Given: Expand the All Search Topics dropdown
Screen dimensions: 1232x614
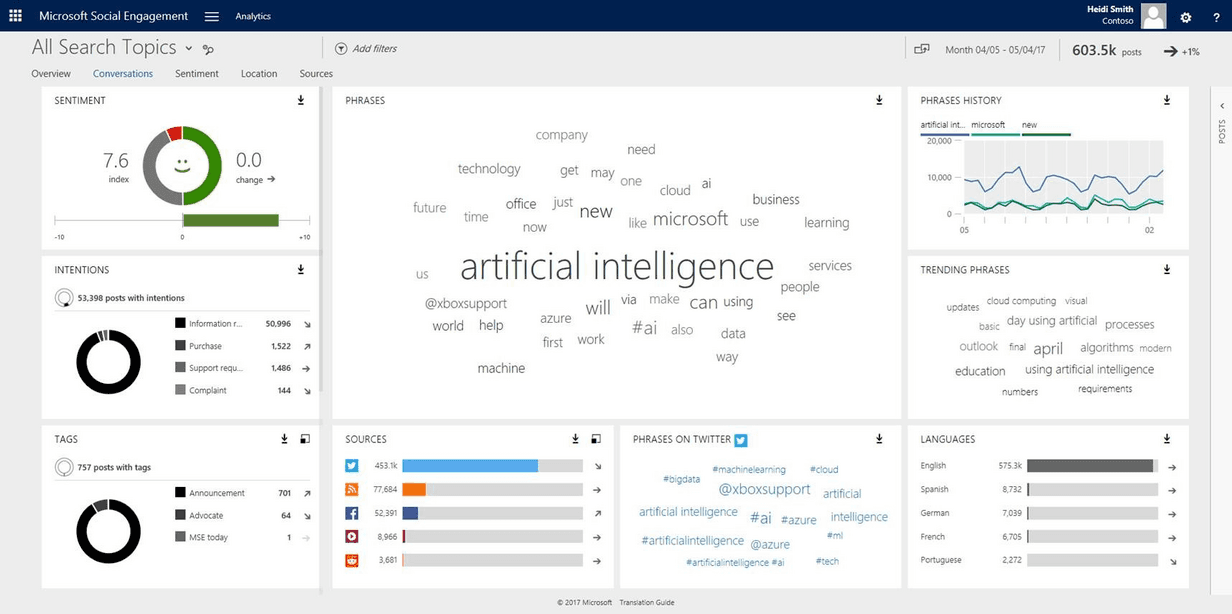Looking at the screenshot, I should pos(188,48).
